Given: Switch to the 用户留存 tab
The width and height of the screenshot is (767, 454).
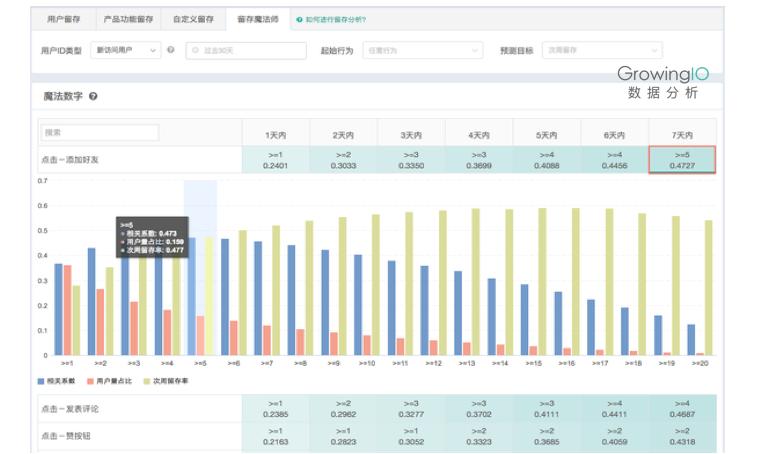Looking at the screenshot, I should point(65,19).
